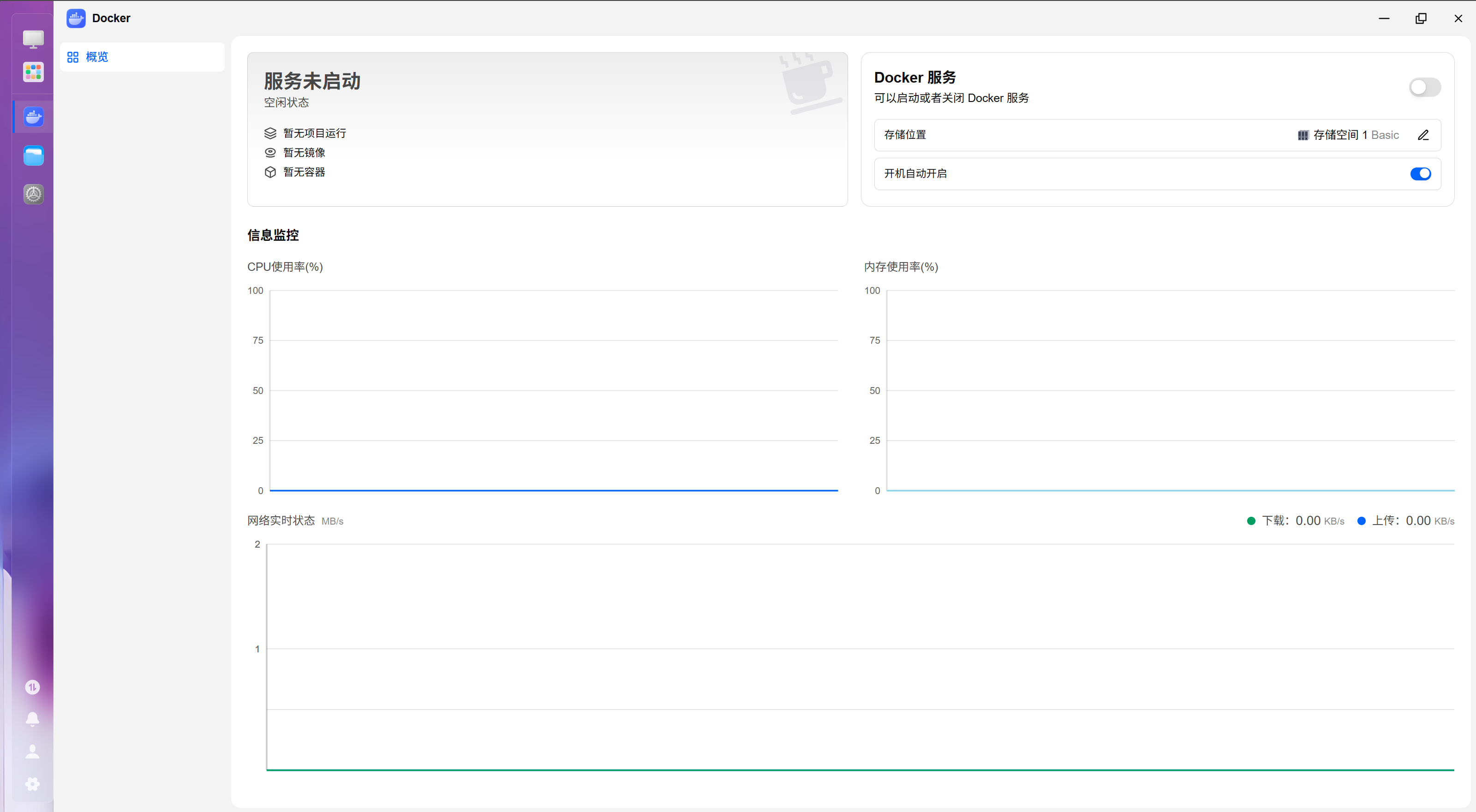Open the notification bell icon
The image size is (1476, 812).
[33, 719]
